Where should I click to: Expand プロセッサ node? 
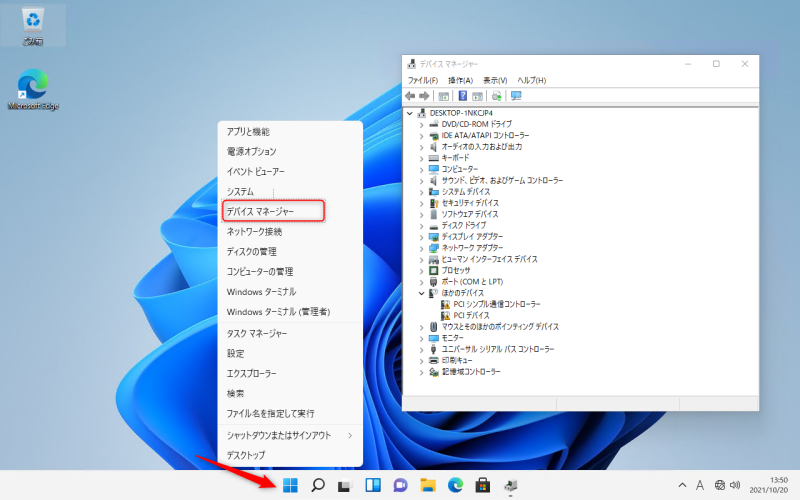point(421,270)
